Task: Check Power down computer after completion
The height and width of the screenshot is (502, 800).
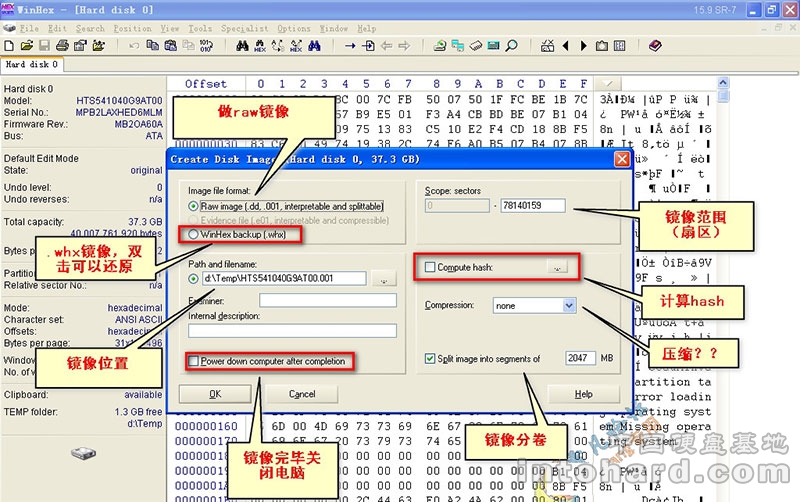Action: point(193,361)
